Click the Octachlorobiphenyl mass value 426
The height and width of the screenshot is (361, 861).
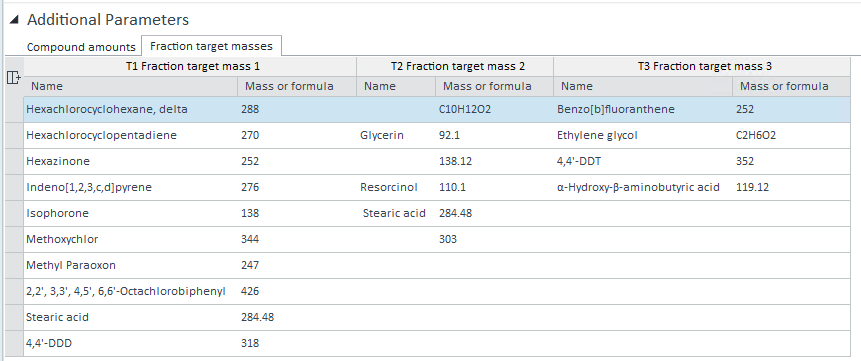[297, 291]
